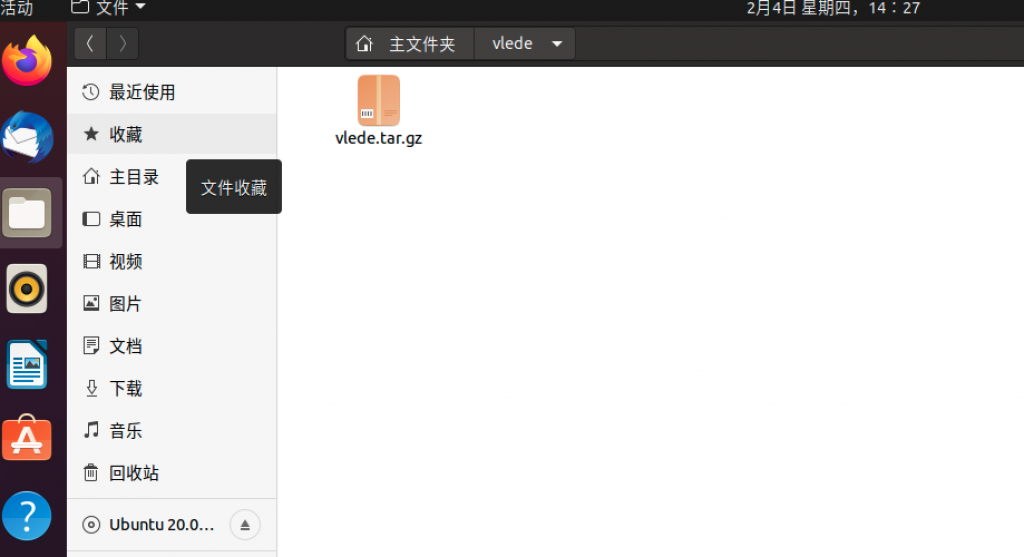Open the Files app in dock
Viewport: 1024px width, 557px height.
click(27, 213)
